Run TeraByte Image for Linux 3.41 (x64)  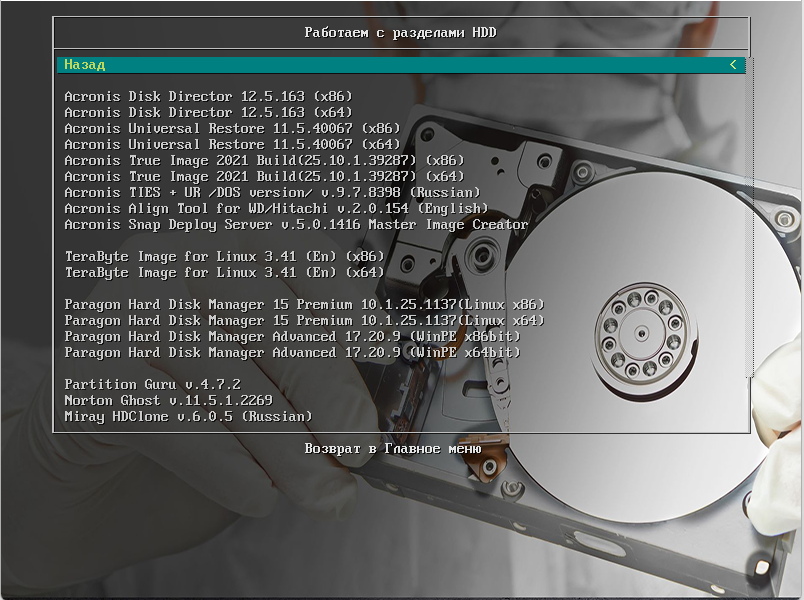pos(224,273)
